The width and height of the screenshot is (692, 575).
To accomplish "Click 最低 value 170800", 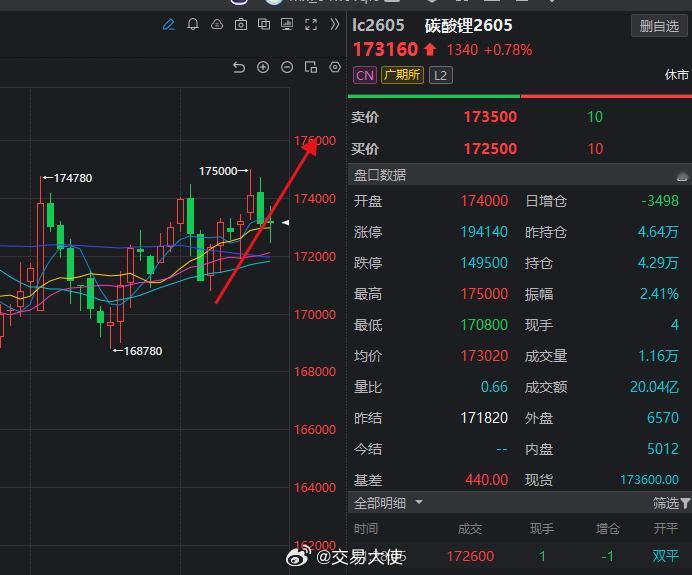I will (484, 325).
